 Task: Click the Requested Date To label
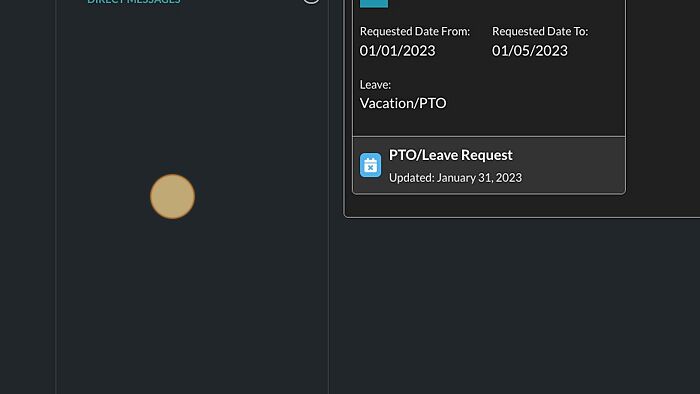click(x=540, y=31)
